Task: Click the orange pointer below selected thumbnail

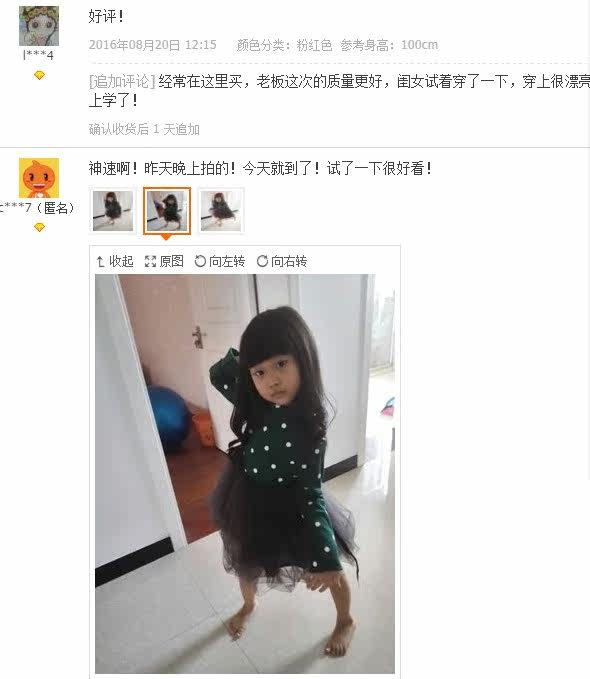Action: point(166,237)
